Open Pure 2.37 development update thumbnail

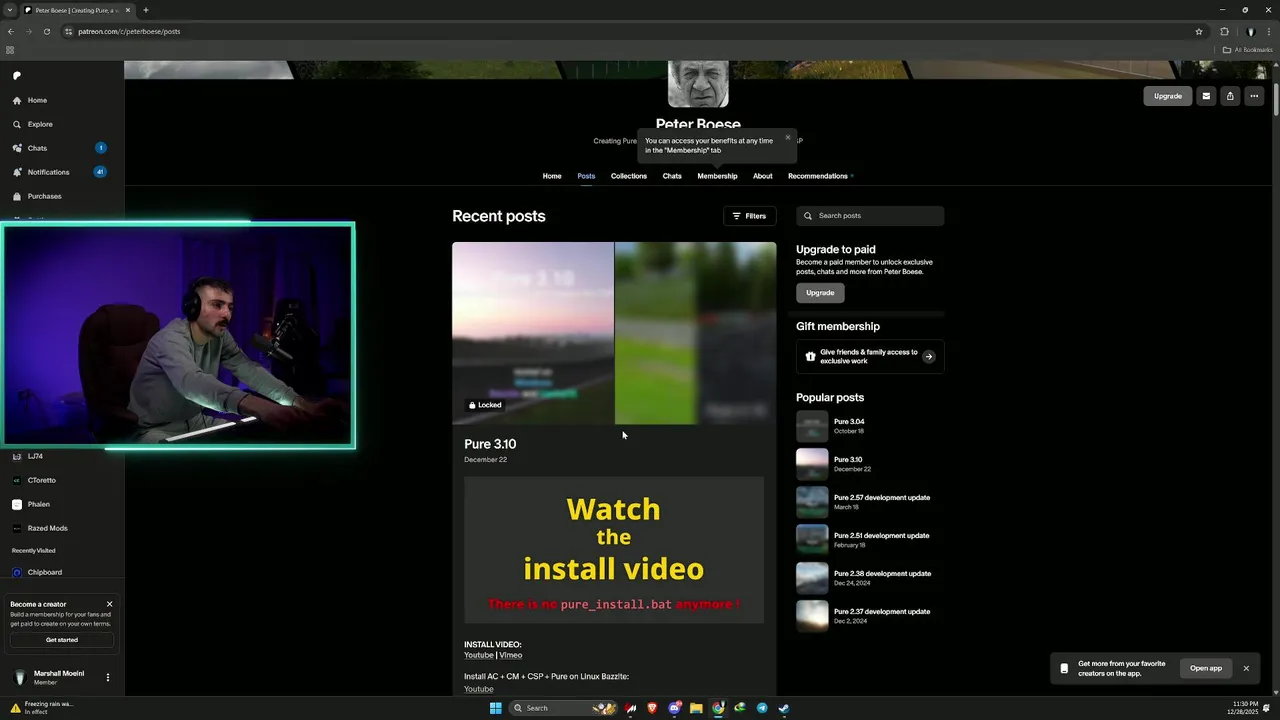tap(812, 616)
